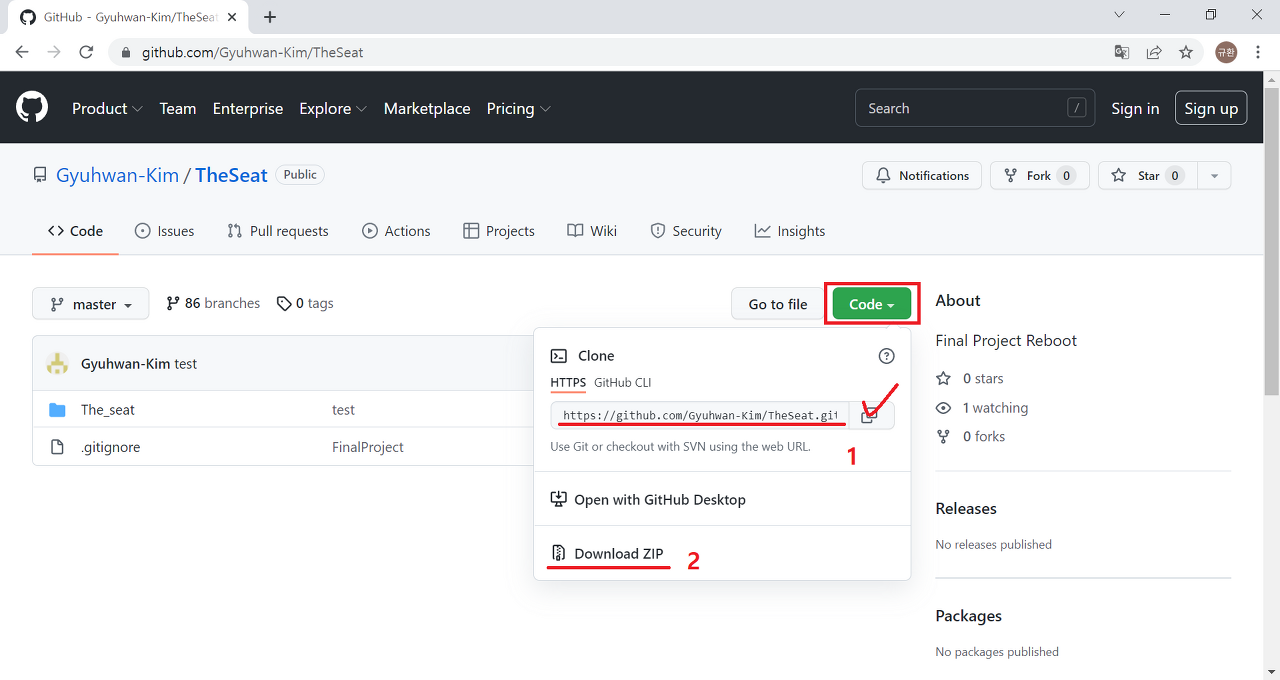Open the Gyuhwan-Kim commit author link

coord(125,364)
